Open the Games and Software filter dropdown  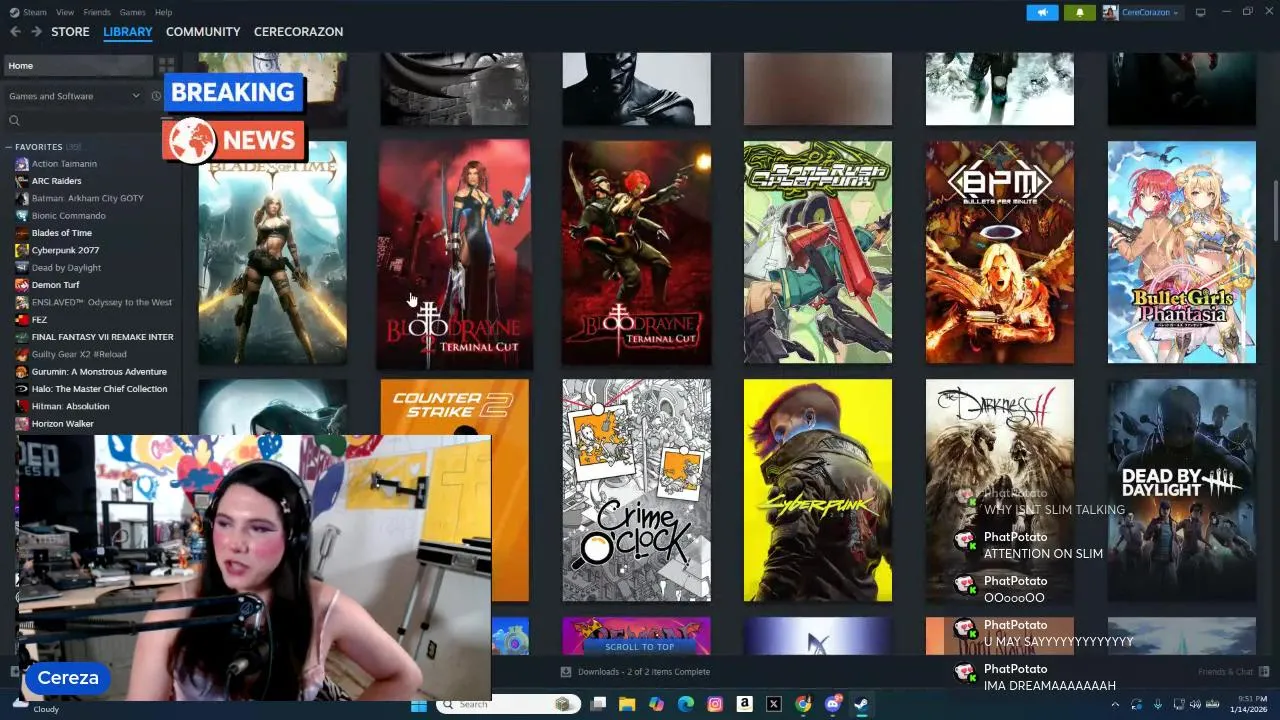coord(75,96)
